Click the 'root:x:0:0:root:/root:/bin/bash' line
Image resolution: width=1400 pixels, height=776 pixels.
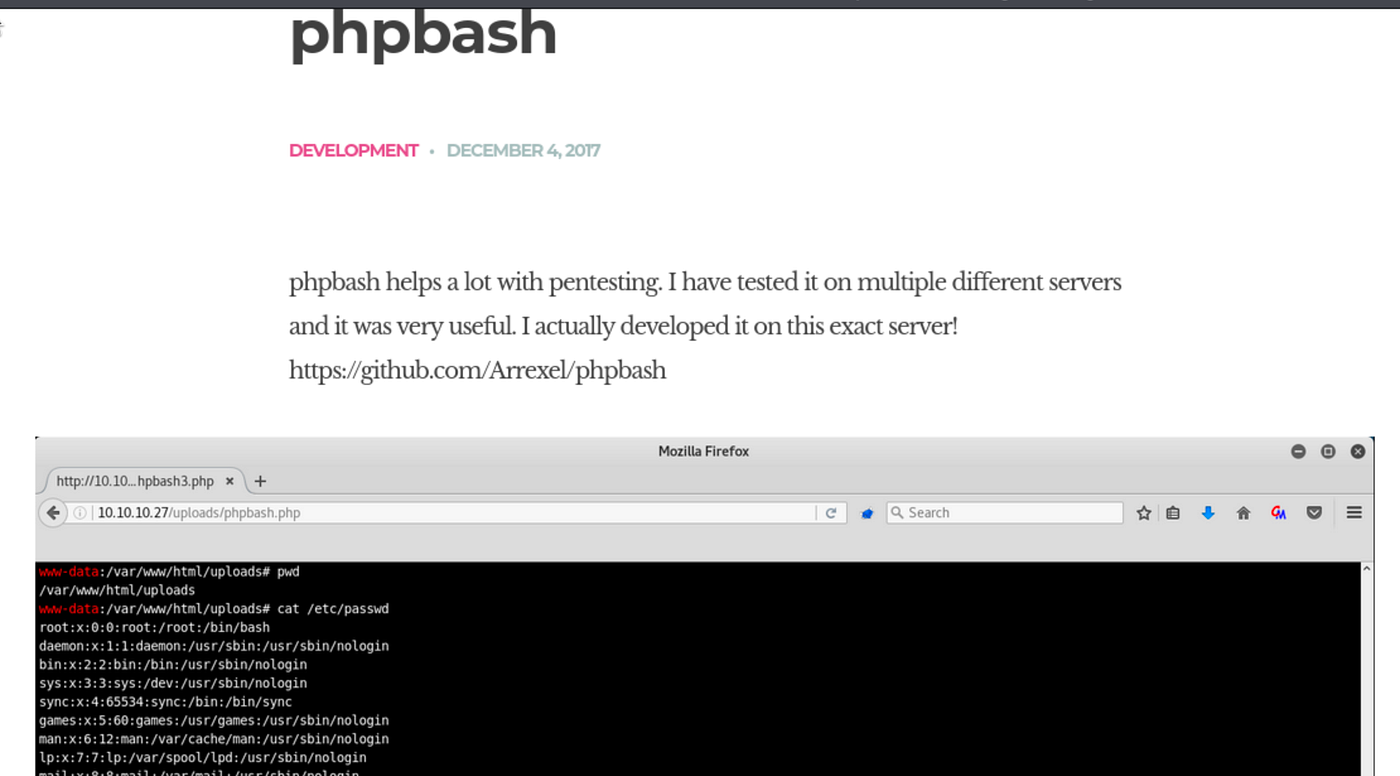154,627
